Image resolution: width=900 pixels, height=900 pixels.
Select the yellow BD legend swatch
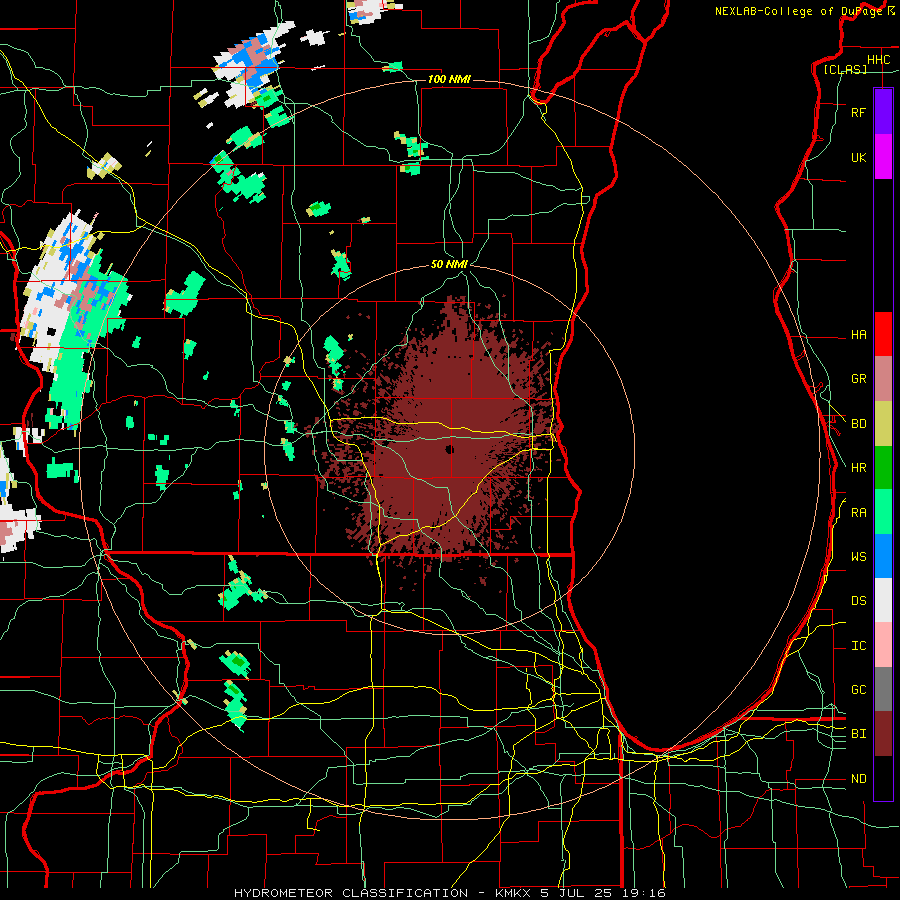[883, 424]
